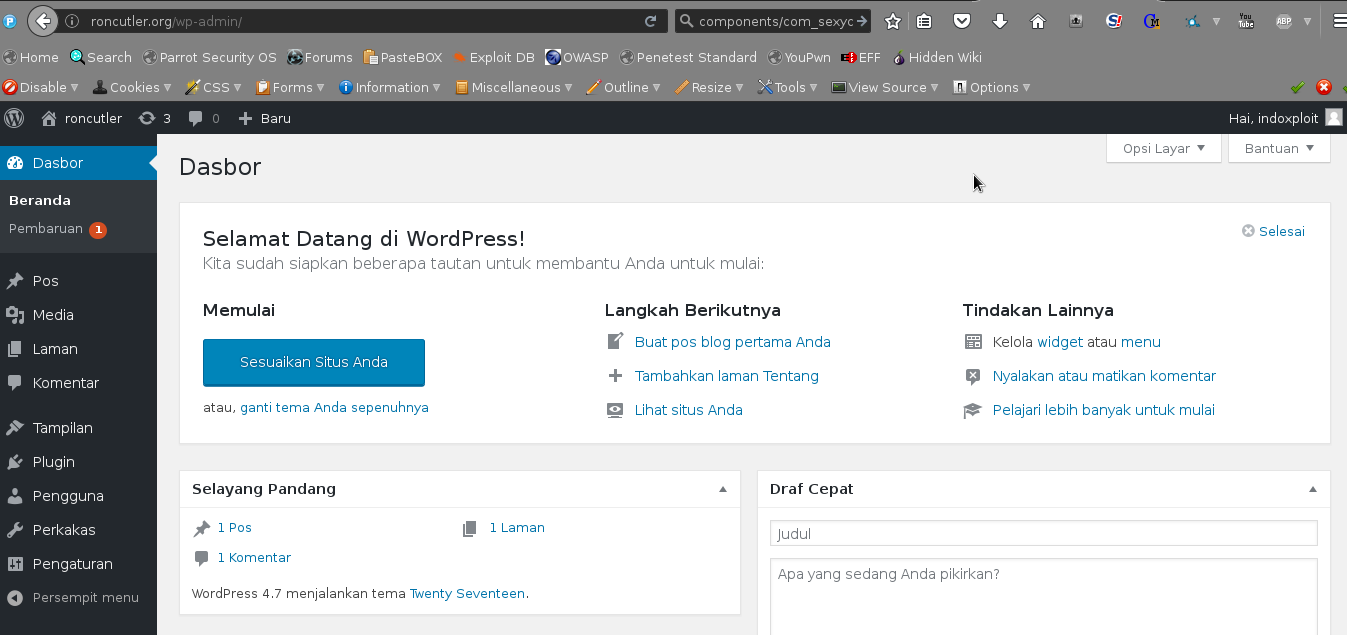Screen dimensions: 1347x635
Task: Open the CSS dropdown in the Web Developer toolbar
Action: pyautogui.click(x=212, y=87)
